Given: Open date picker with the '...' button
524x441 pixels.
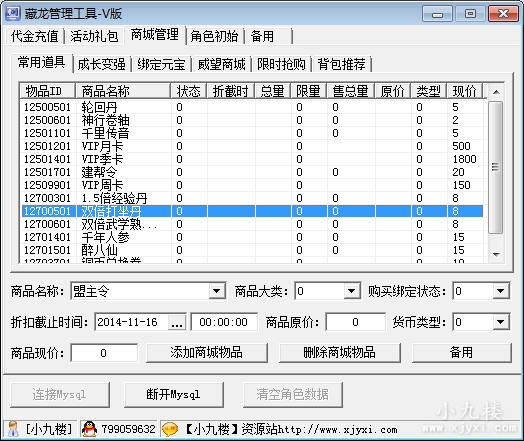Looking at the screenshot, I should click(x=176, y=322).
